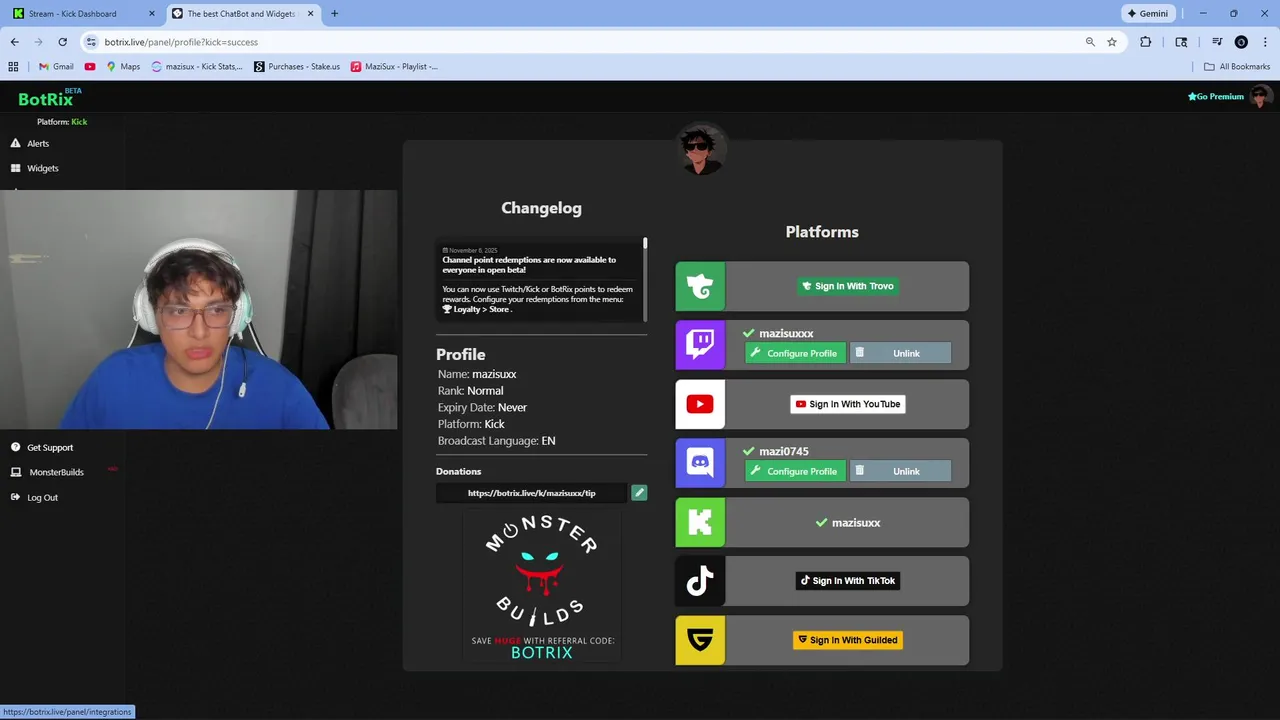Click the large profile avatar image
This screenshot has height=720, width=1280.
point(701,150)
